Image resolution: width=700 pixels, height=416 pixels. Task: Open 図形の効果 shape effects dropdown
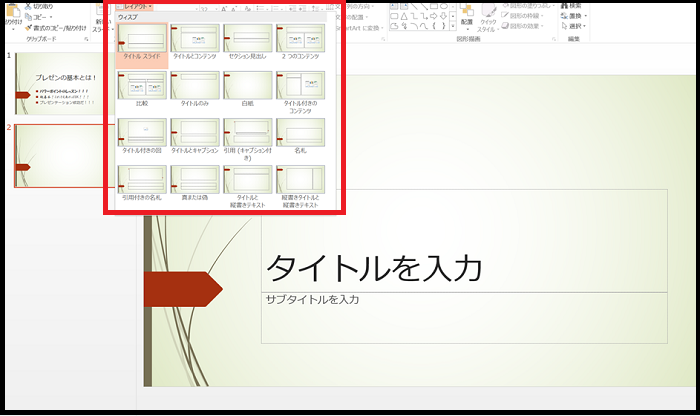click(522, 26)
